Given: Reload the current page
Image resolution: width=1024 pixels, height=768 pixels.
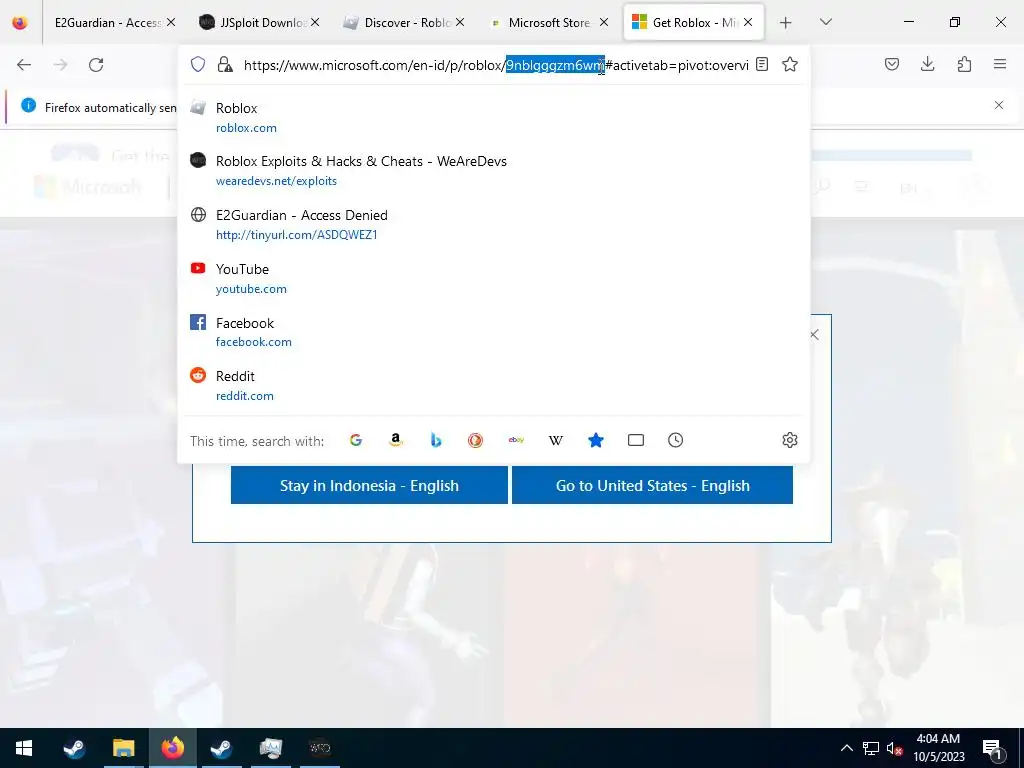Looking at the screenshot, I should (x=96, y=65).
